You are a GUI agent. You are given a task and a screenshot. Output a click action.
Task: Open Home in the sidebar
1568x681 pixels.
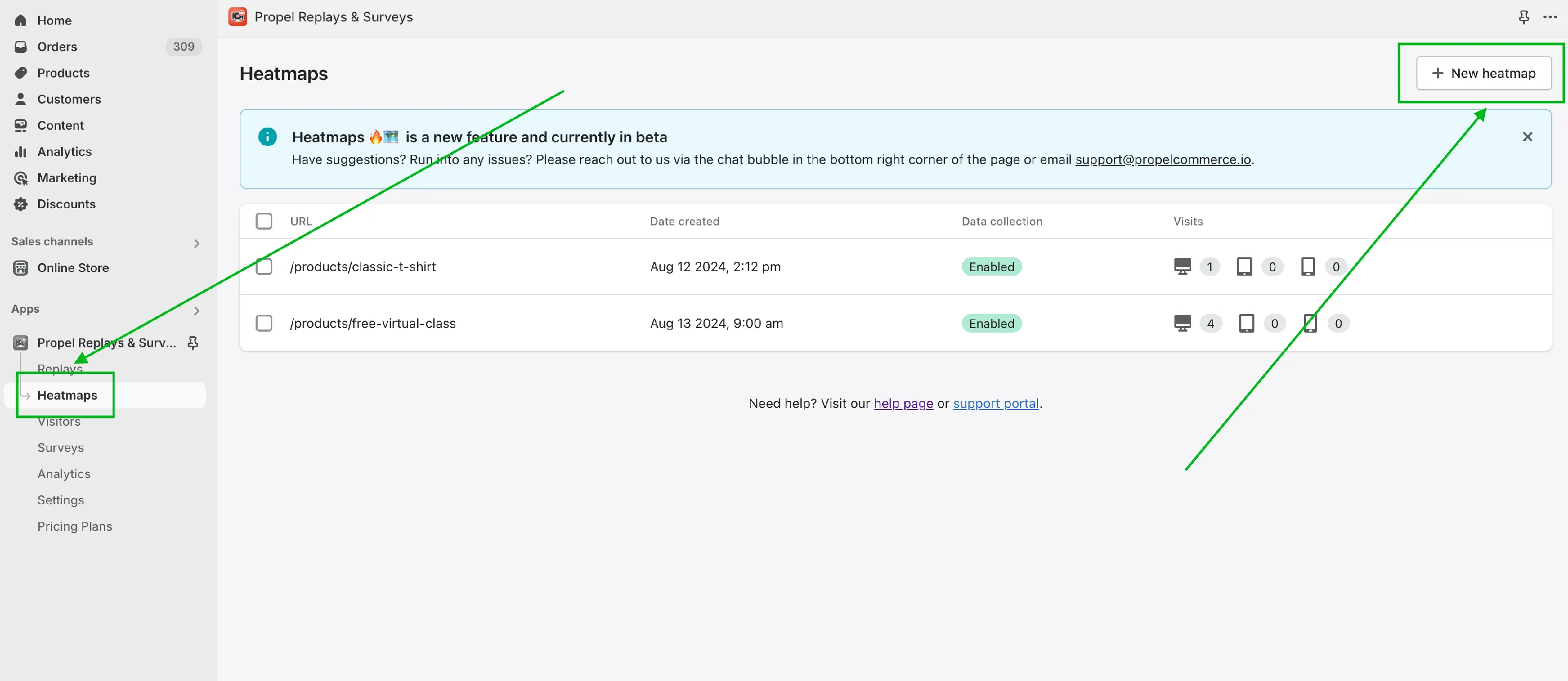click(x=54, y=20)
